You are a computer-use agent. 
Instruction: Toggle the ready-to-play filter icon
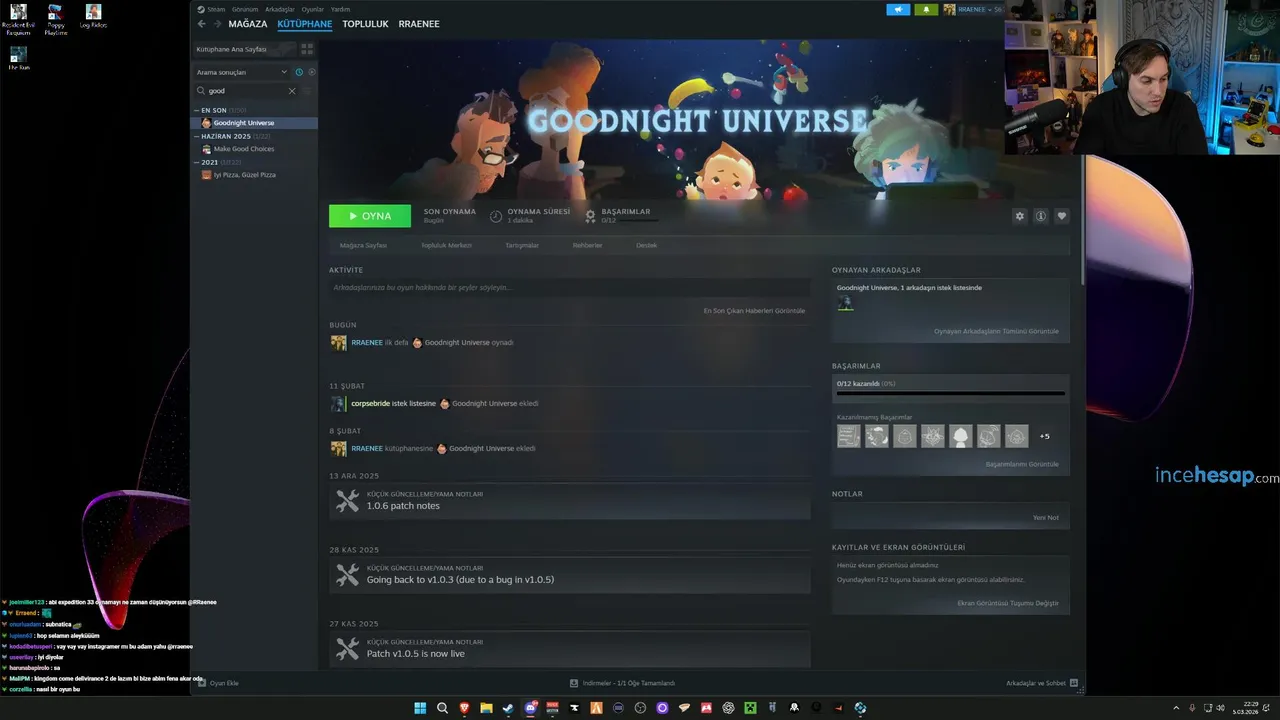tap(311, 72)
